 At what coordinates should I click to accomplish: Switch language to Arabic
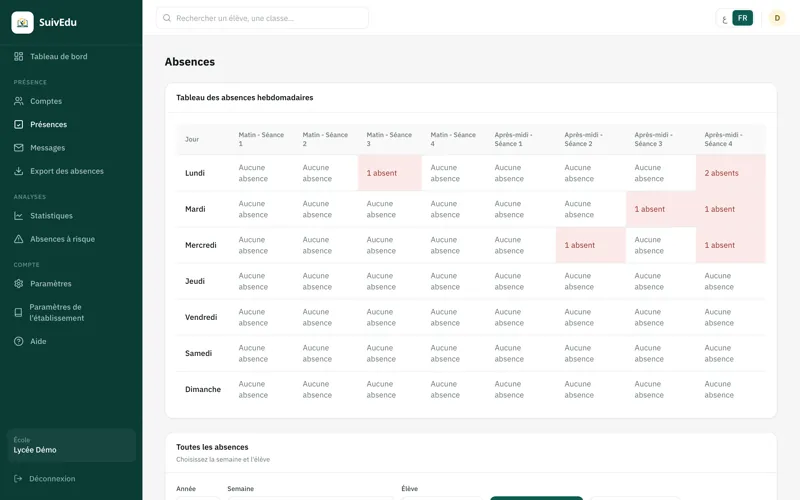tap(724, 19)
